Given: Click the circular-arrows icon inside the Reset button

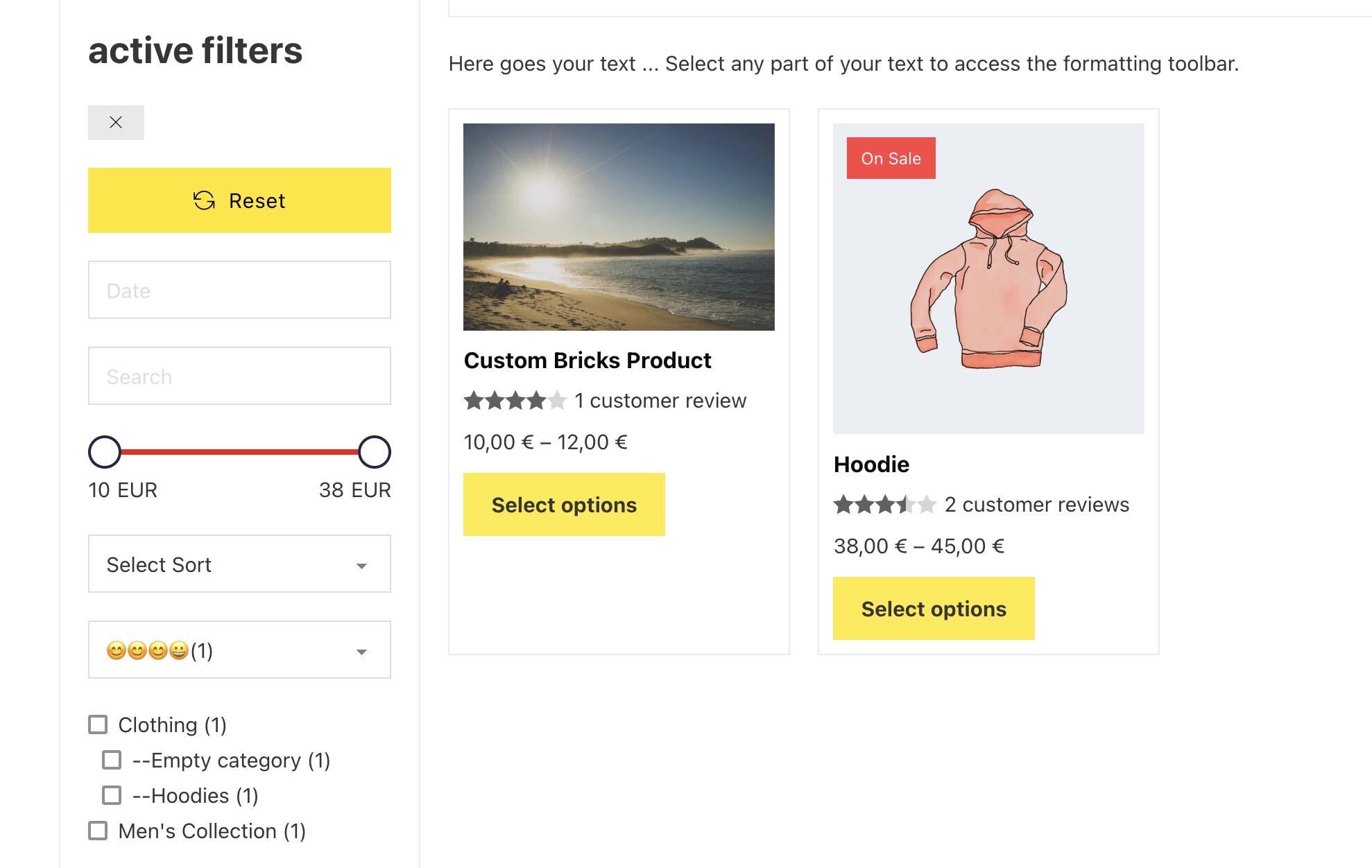Looking at the screenshot, I should pos(204,200).
